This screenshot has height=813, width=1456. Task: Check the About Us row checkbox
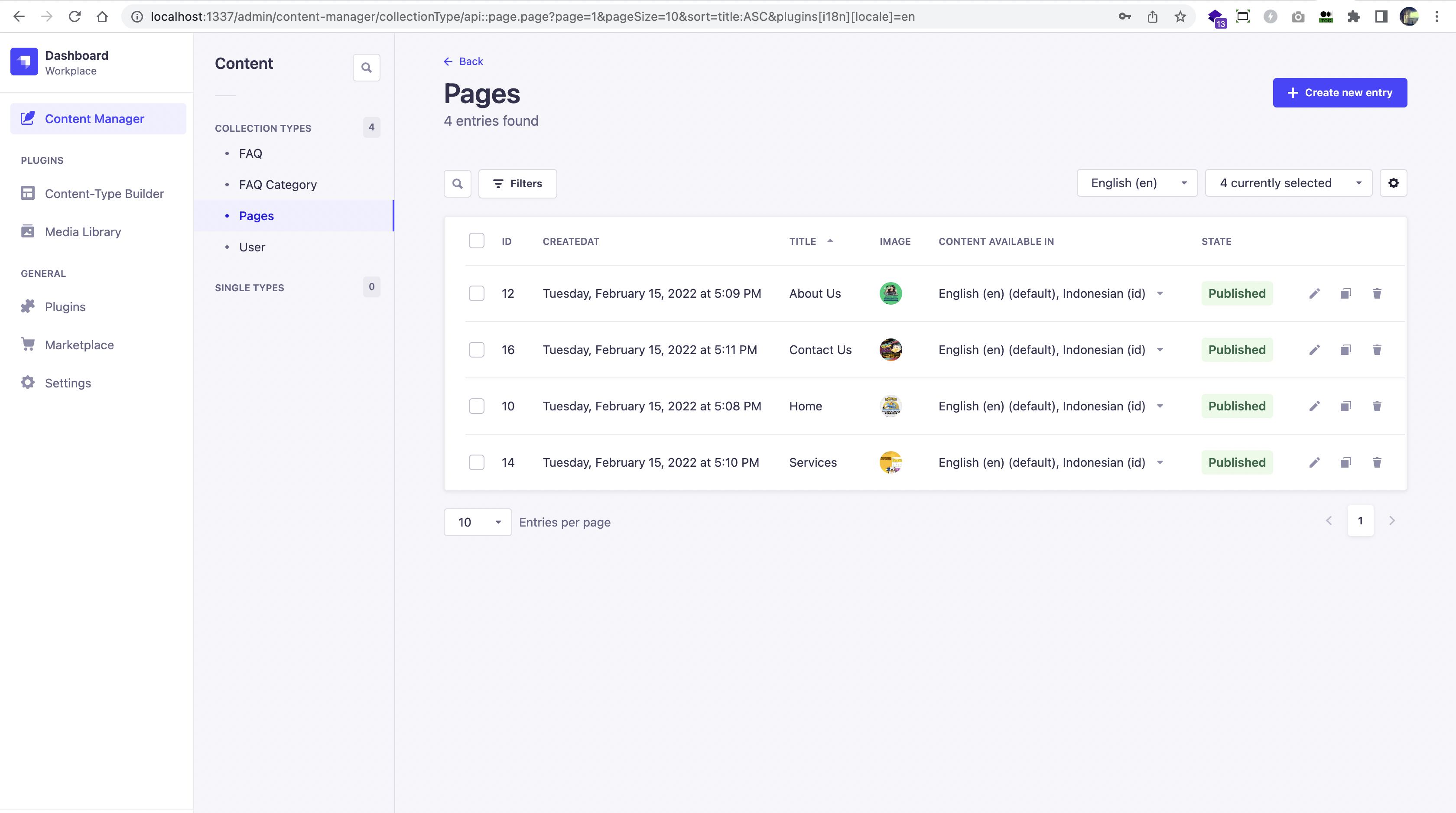coord(477,293)
